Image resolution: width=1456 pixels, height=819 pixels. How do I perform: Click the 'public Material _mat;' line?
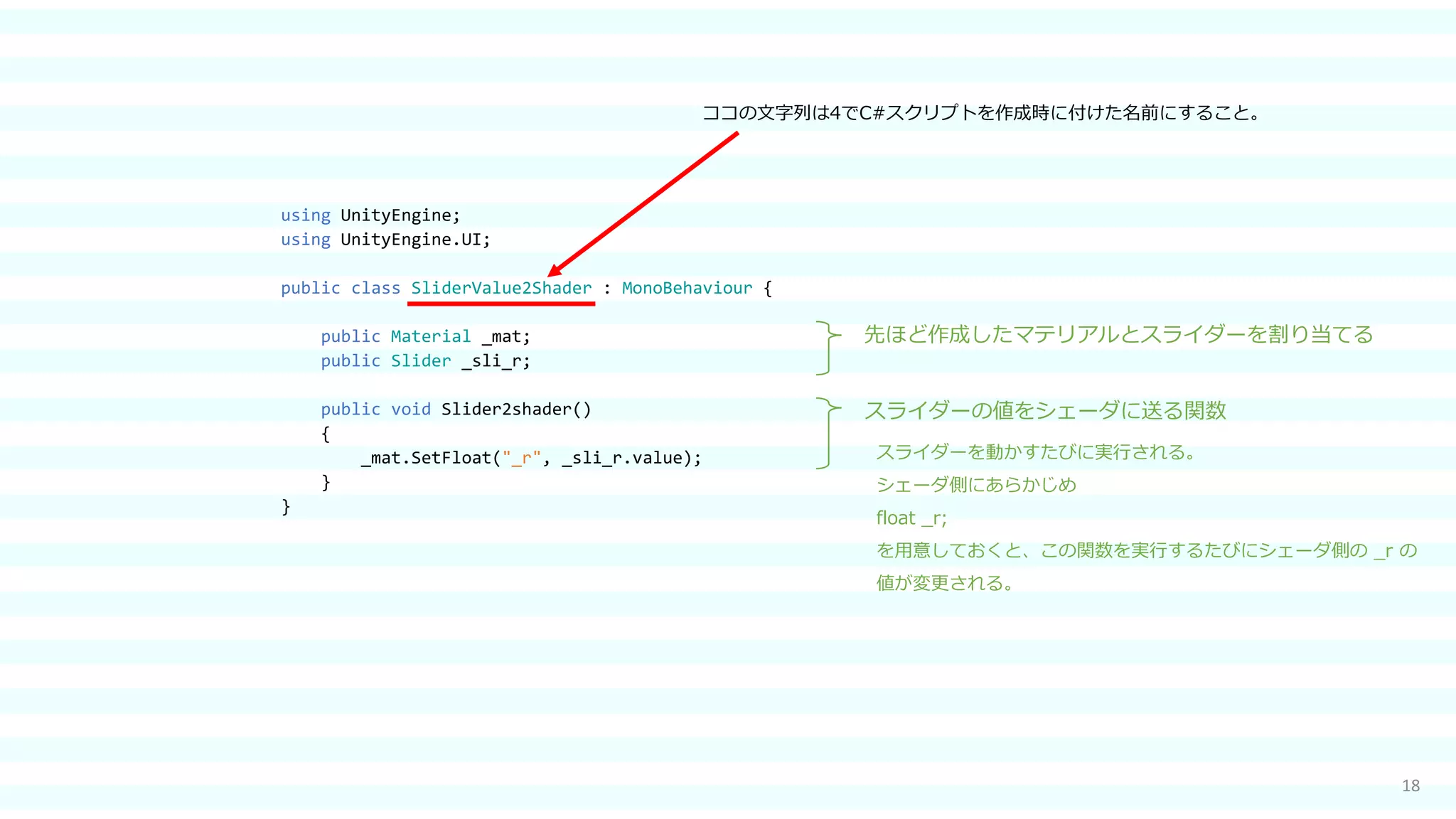[425, 336]
